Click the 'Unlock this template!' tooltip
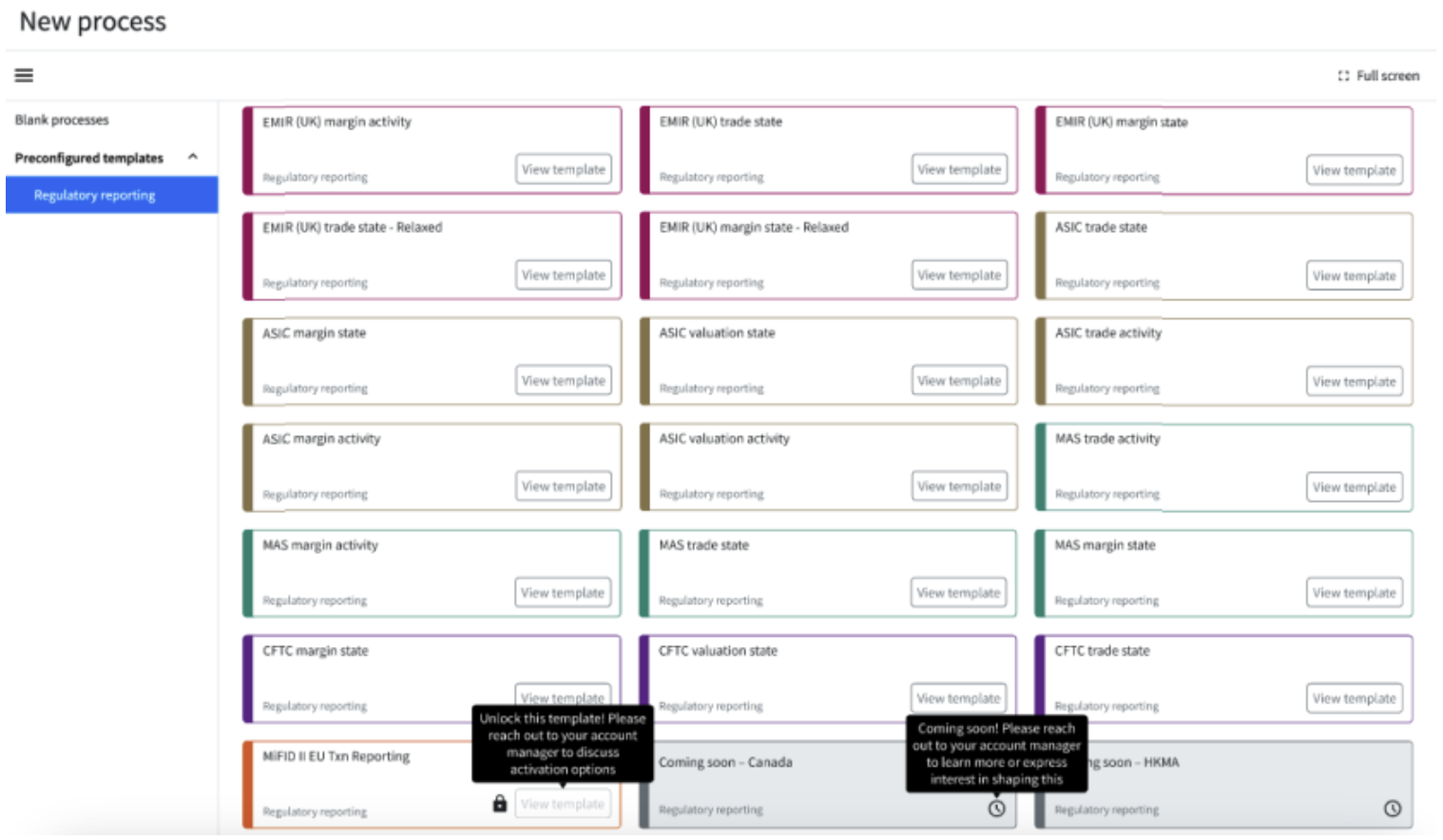Screen dimensions: 1443x840 pos(563,744)
